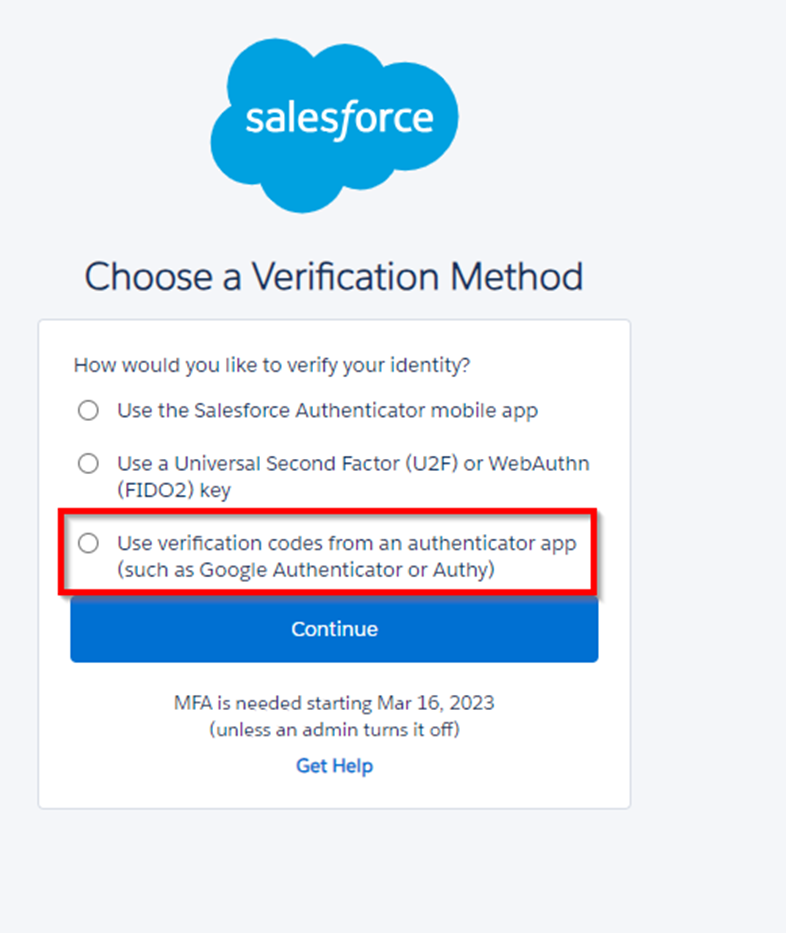Choose the U2F or WebAuthn key radio button
The height and width of the screenshot is (933, 786).
89,464
